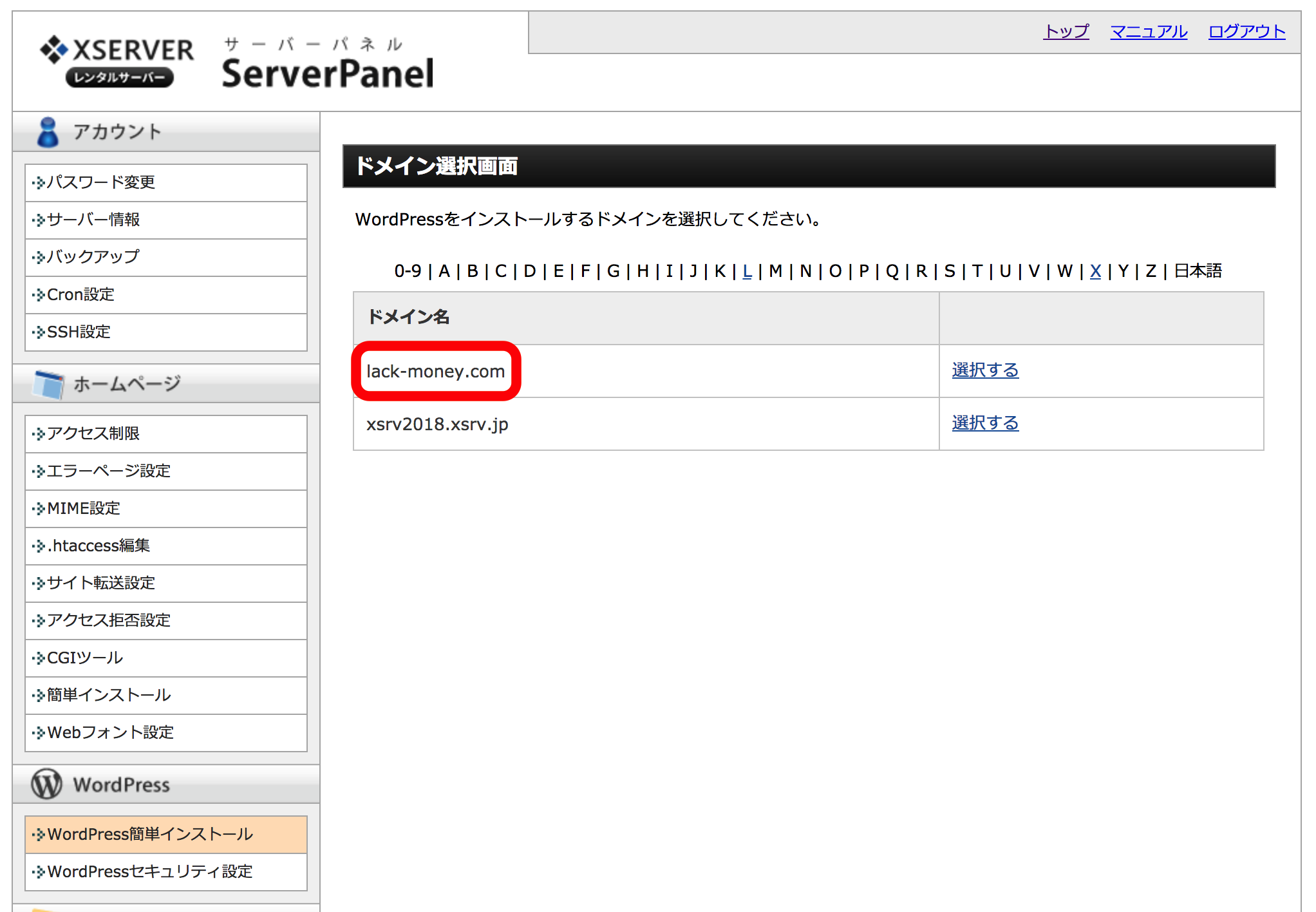
Task: Open バックアップ menu item
Action: [166, 257]
